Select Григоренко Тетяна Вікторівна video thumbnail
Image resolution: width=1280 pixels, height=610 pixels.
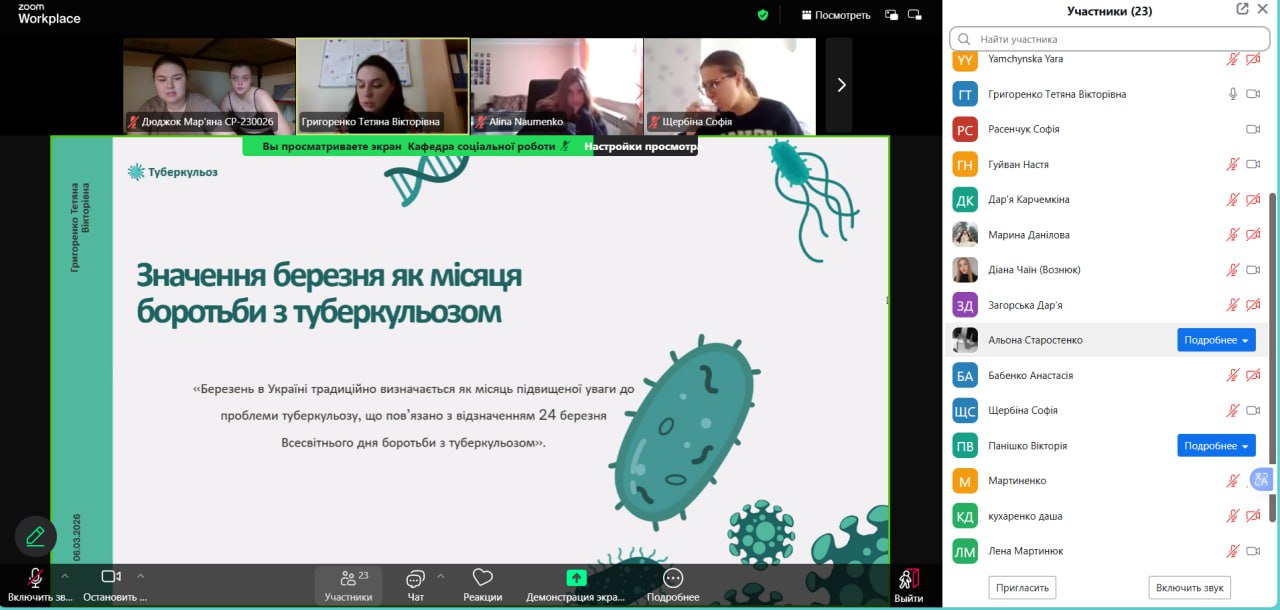tap(383, 86)
